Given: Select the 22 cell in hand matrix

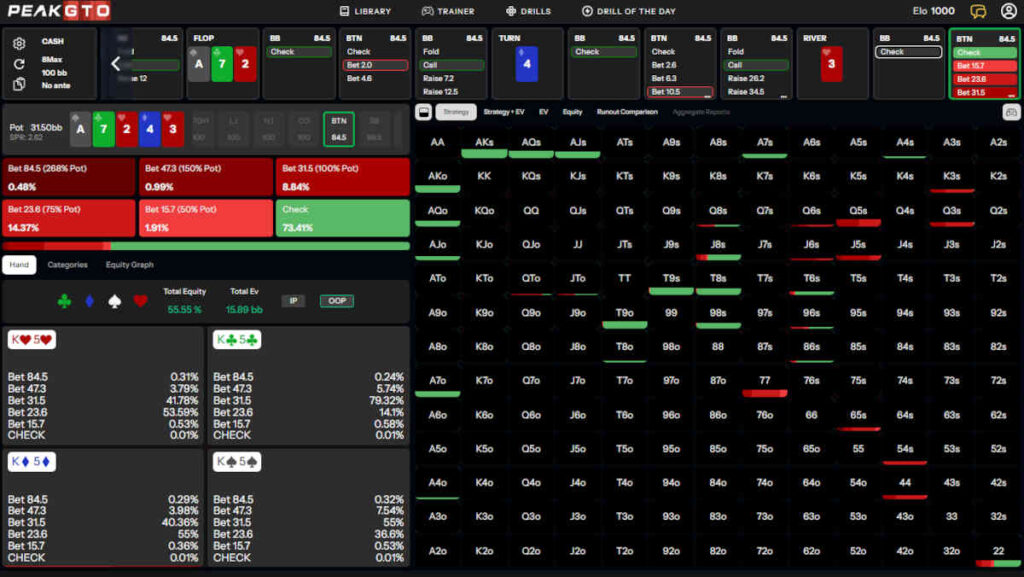Looking at the screenshot, I should [x=999, y=551].
